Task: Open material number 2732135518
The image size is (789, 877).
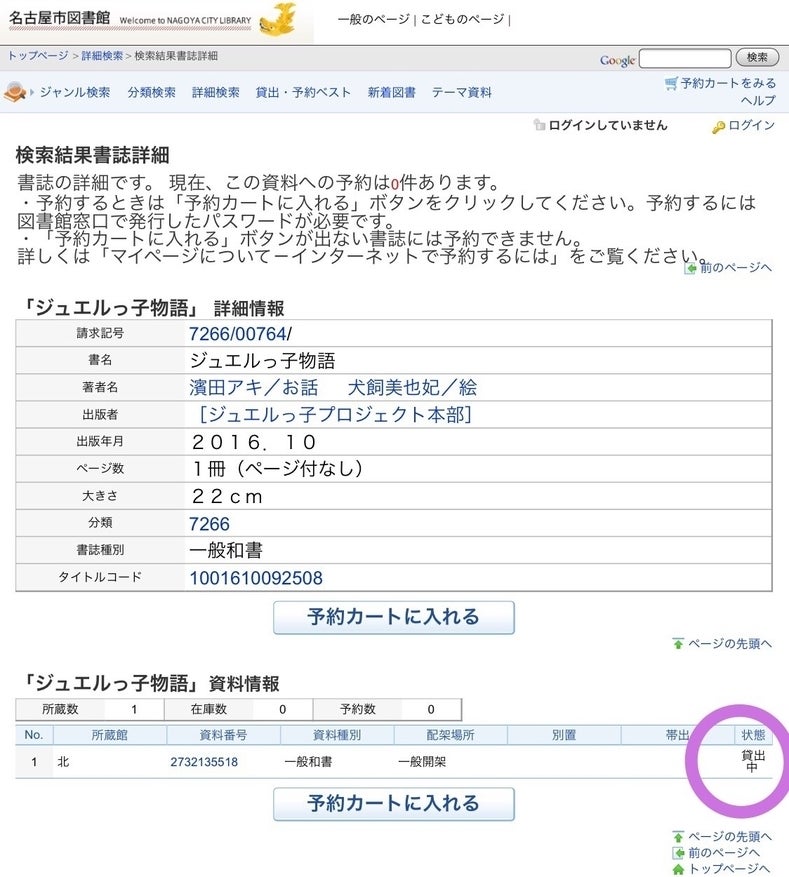Action: click(204, 762)
